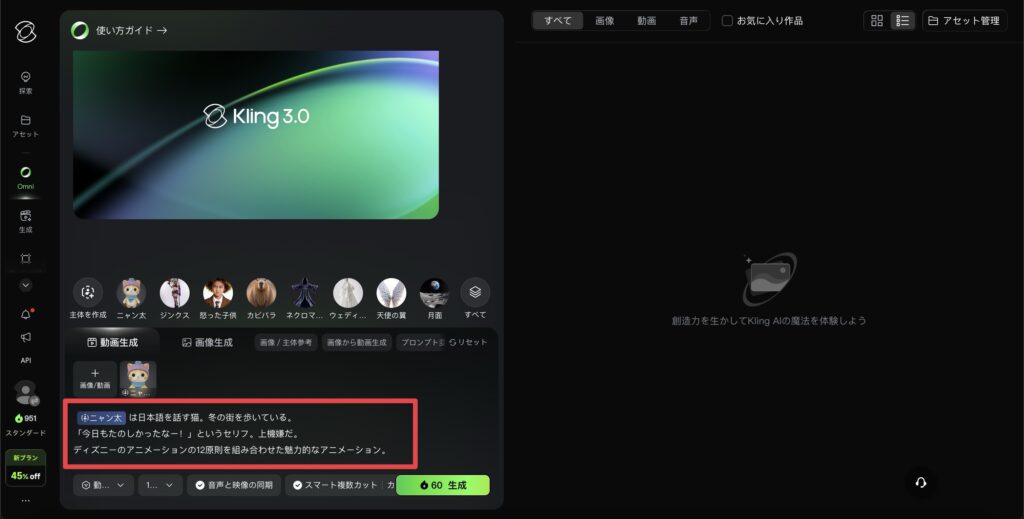Click the 主体を作成 create subject icon

coord(88,292)
